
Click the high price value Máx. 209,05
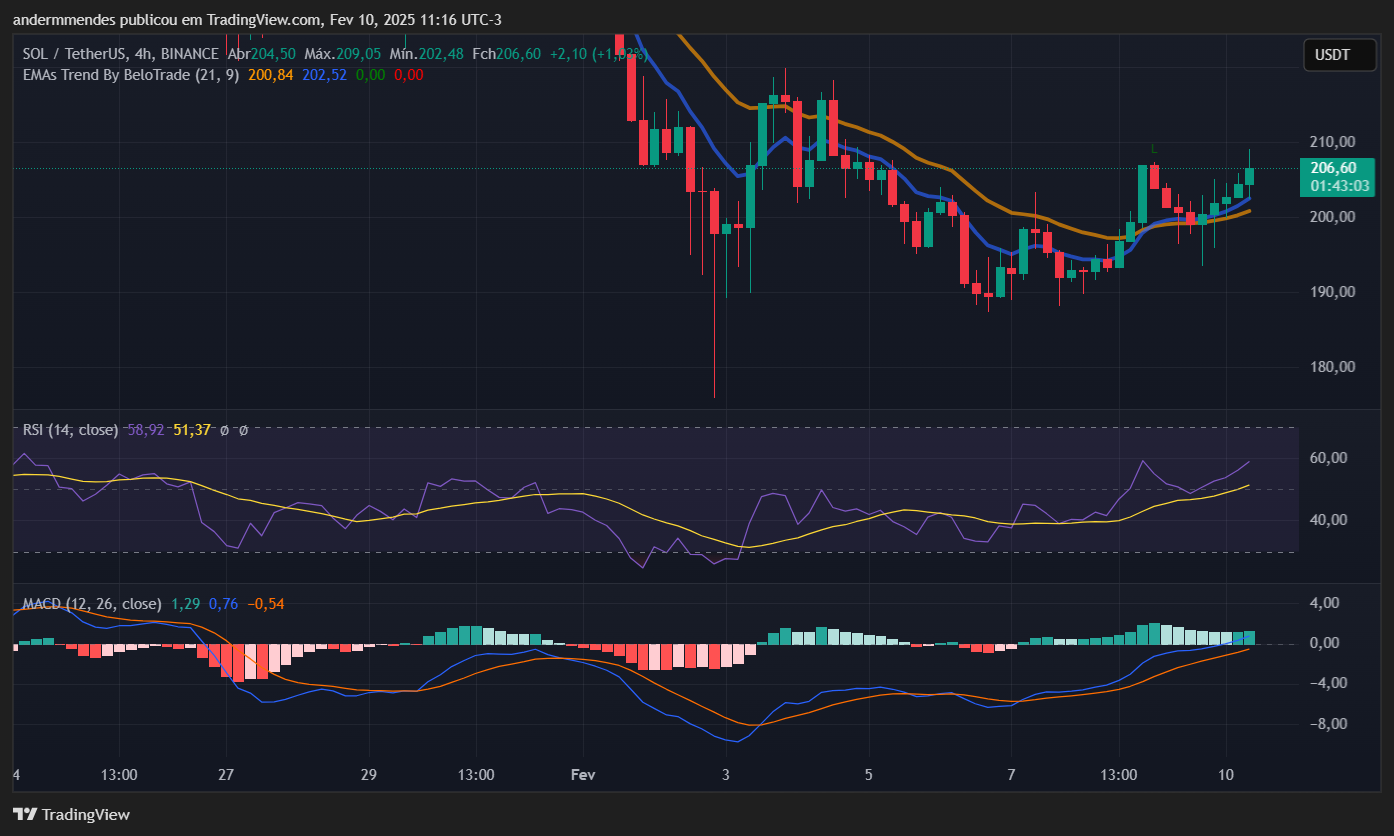(343, 54)
